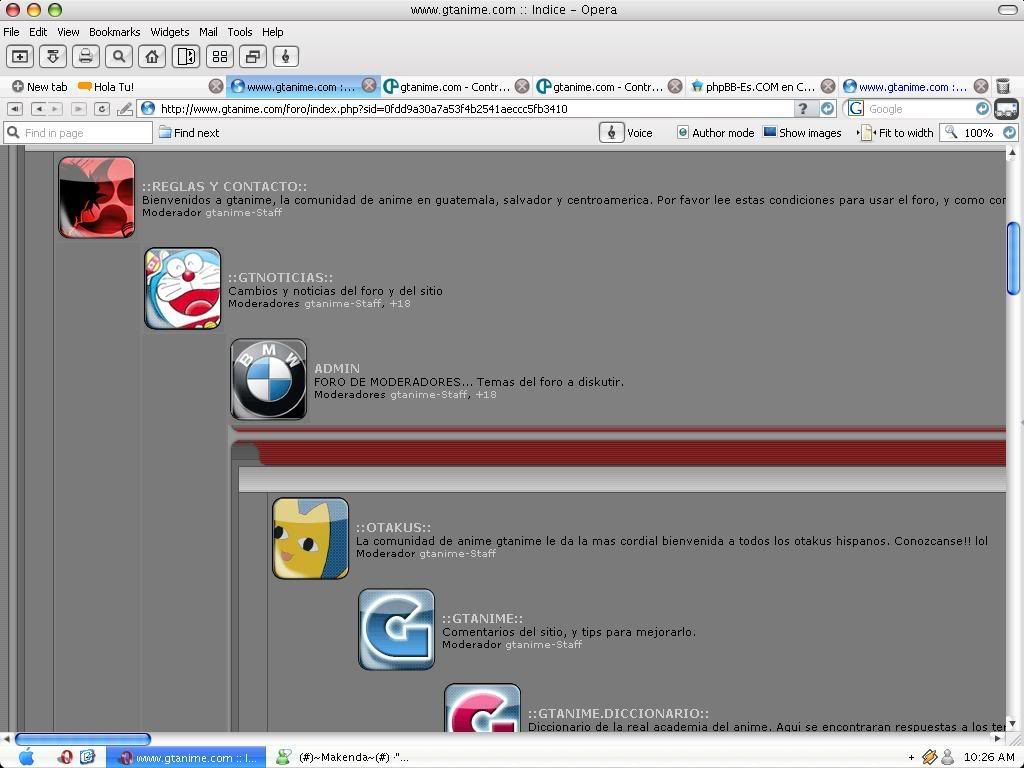
Task: Open the View menu
Action: coord(68,32)
